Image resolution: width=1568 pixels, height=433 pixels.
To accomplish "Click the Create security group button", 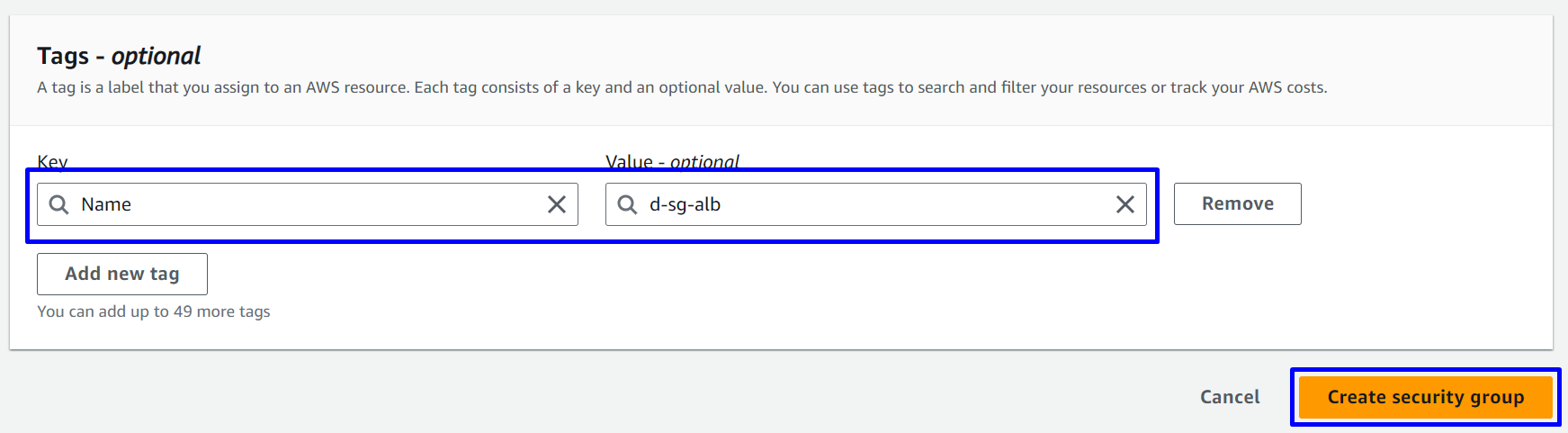I will [x=1425, y=397].
